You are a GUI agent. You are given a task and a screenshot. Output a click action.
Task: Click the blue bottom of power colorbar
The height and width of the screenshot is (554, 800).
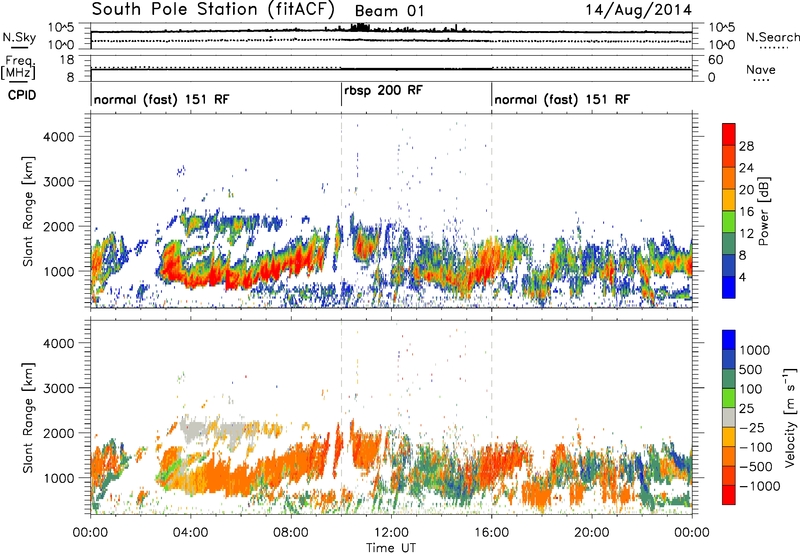(729, 288)
